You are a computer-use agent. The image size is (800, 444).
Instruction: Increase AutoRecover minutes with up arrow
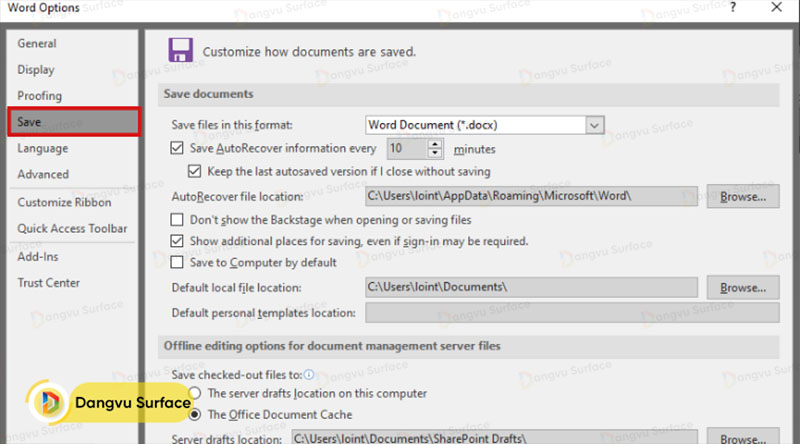(x=434, y=144)
